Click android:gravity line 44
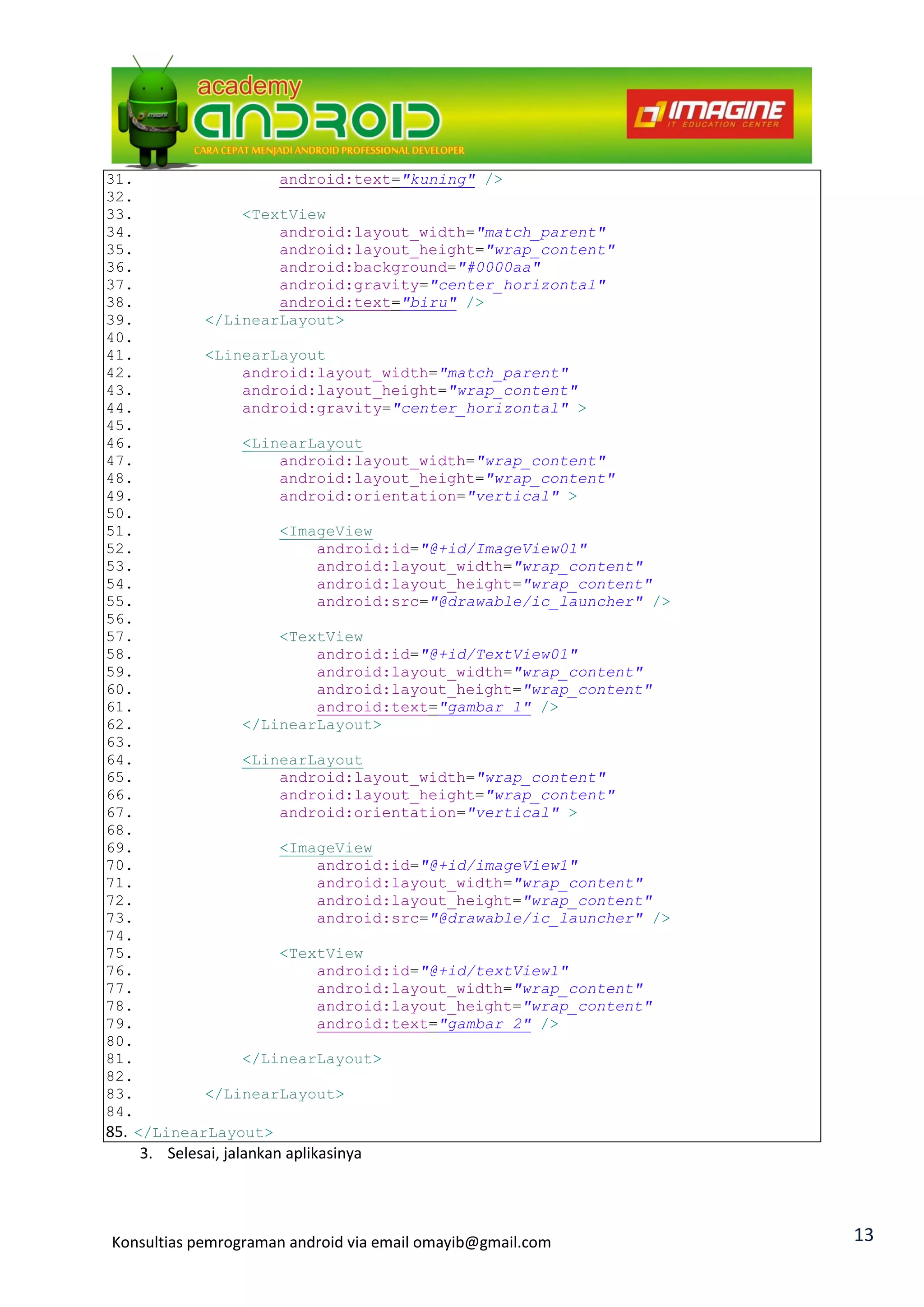Viewport: 924px width, 1307px height. [x=414, y=409]
